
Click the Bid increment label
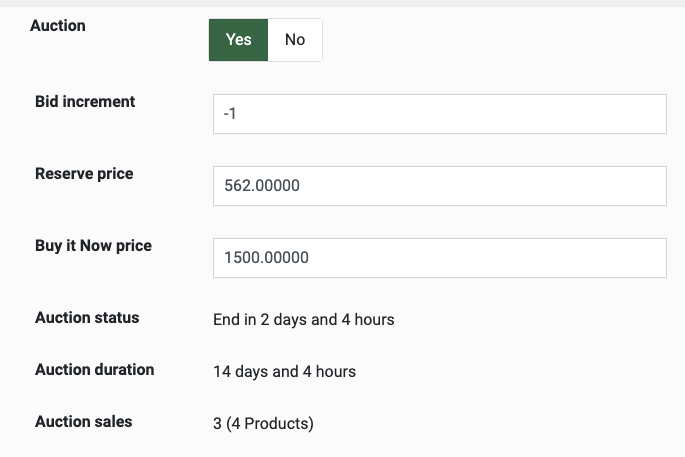pyautogui.click(x=85, y=101)
